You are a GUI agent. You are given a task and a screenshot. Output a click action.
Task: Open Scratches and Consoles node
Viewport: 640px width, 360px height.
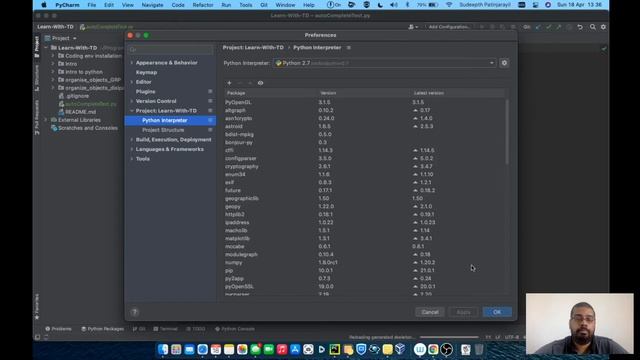pyautogui.click(x=87, y=128)
